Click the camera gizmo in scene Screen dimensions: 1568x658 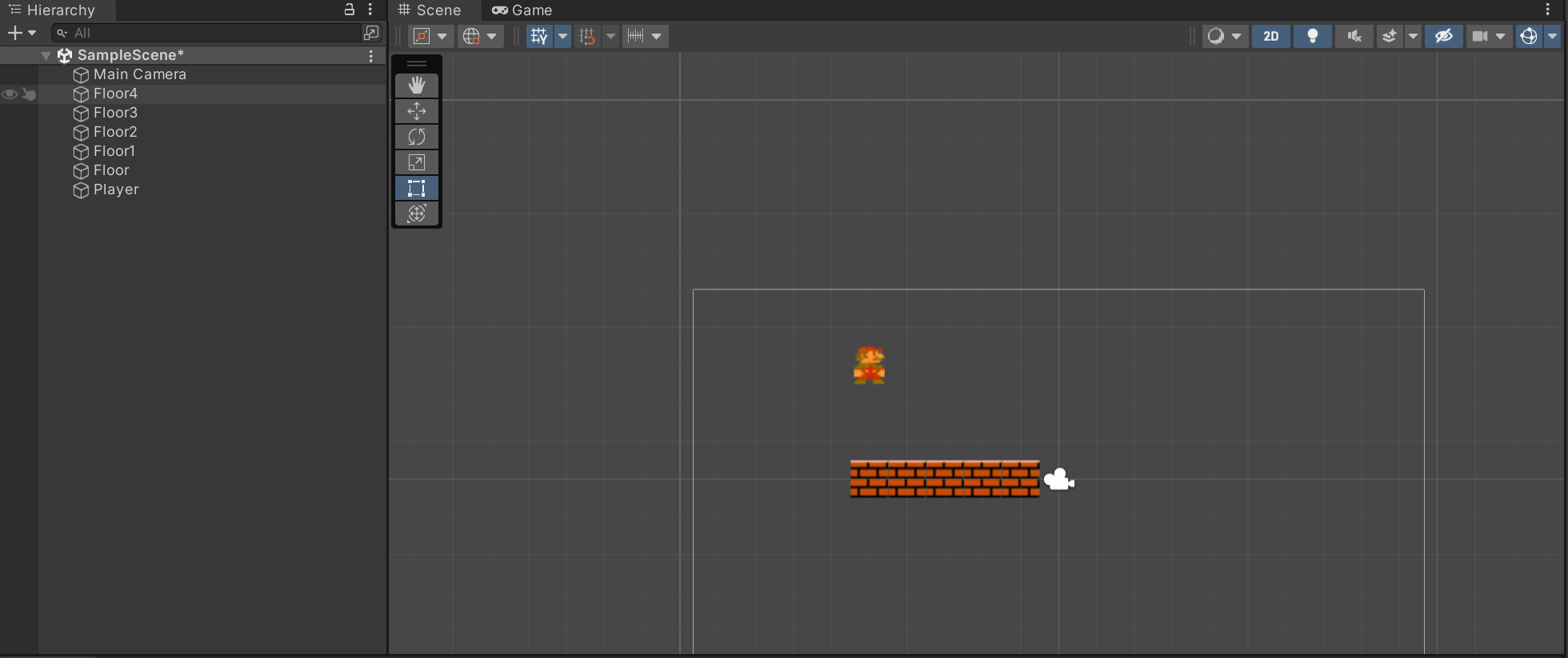pyautogui.click(x=1058, y=480)
